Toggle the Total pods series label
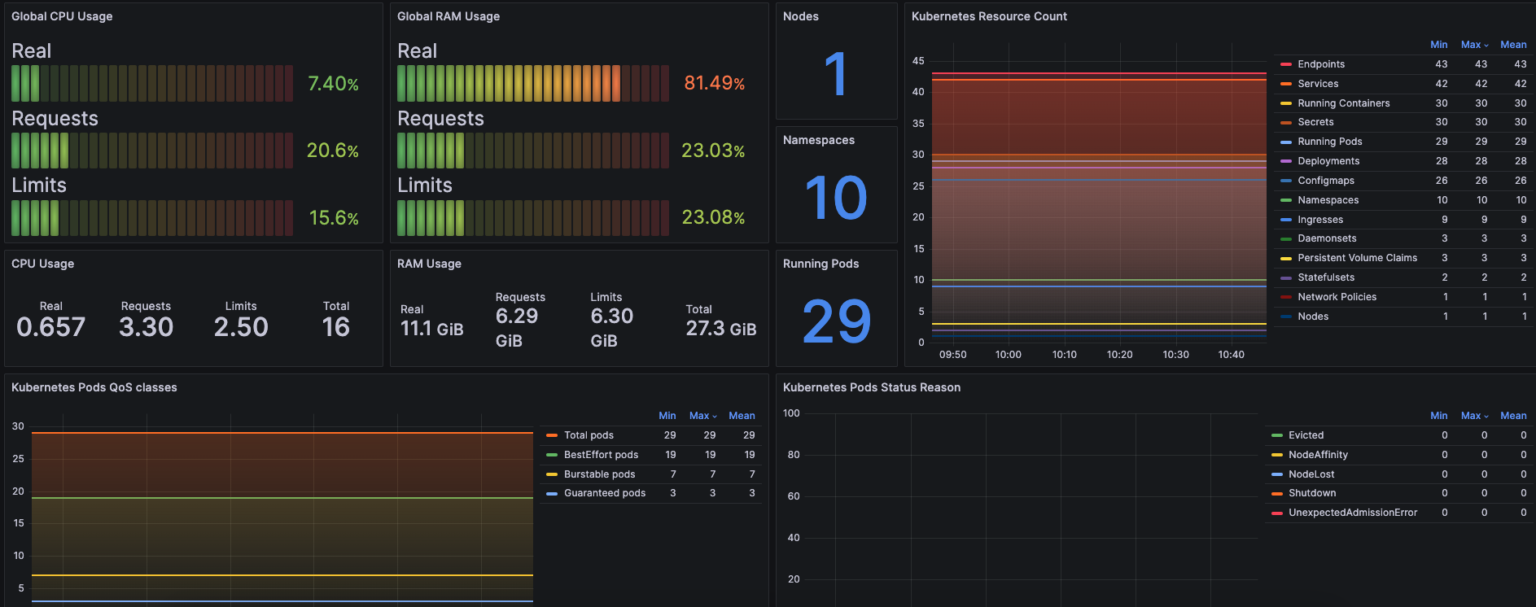Image resolution: width=1536 pixels, height=607 pixels. (x=589, y=436)
